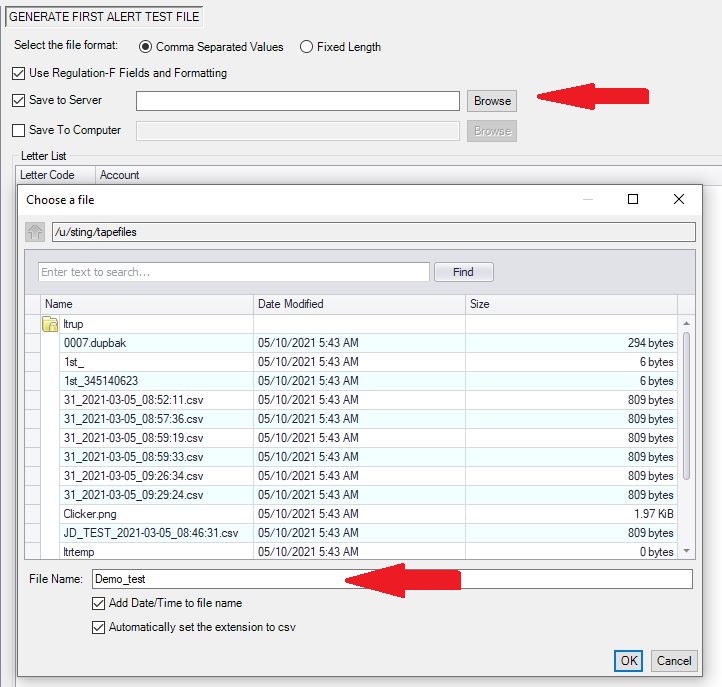
Task: Close the Choose a file dialog
Action: tap(679, 199)
